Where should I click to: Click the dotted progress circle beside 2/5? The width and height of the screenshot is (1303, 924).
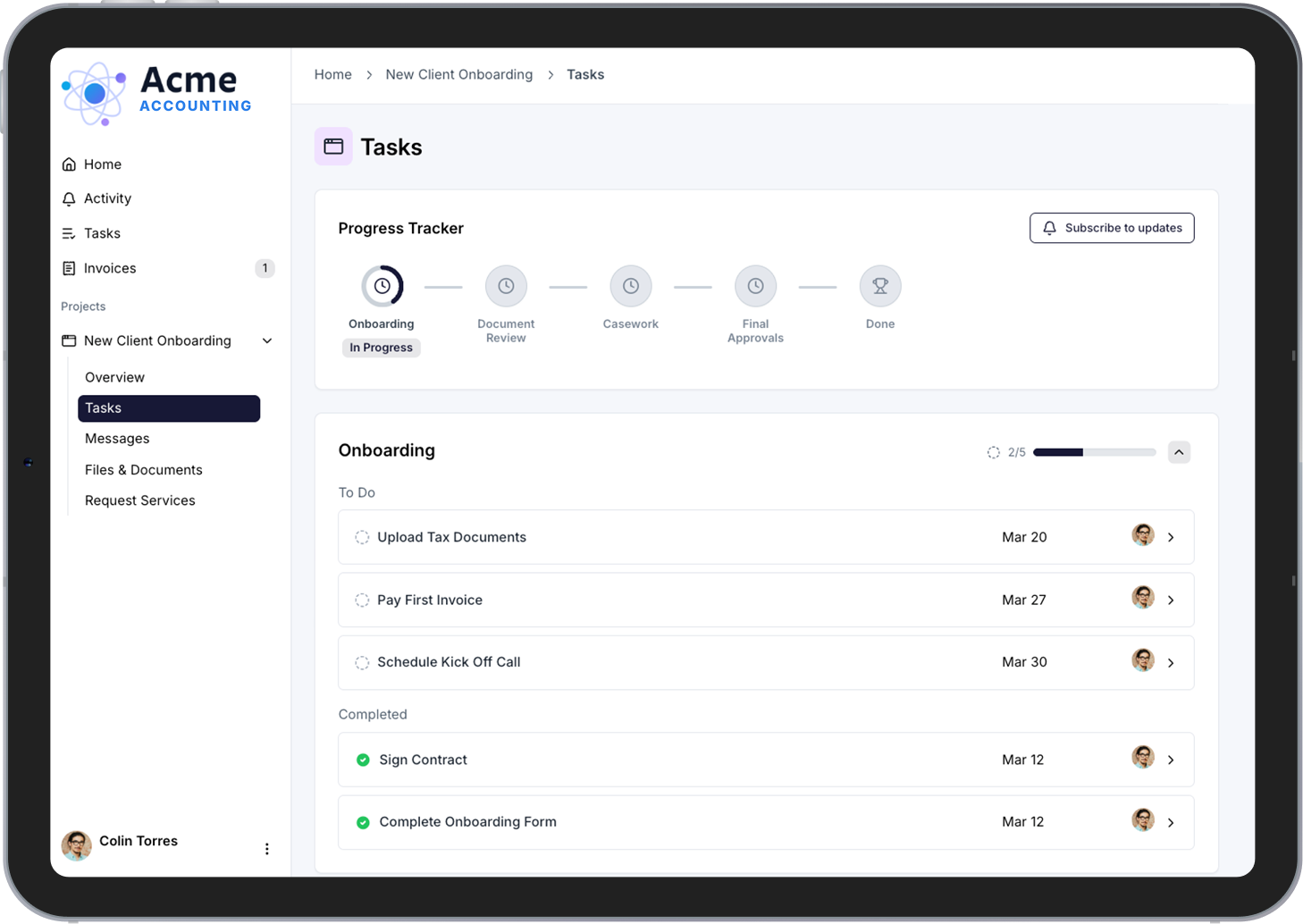[x=993, y=452]
